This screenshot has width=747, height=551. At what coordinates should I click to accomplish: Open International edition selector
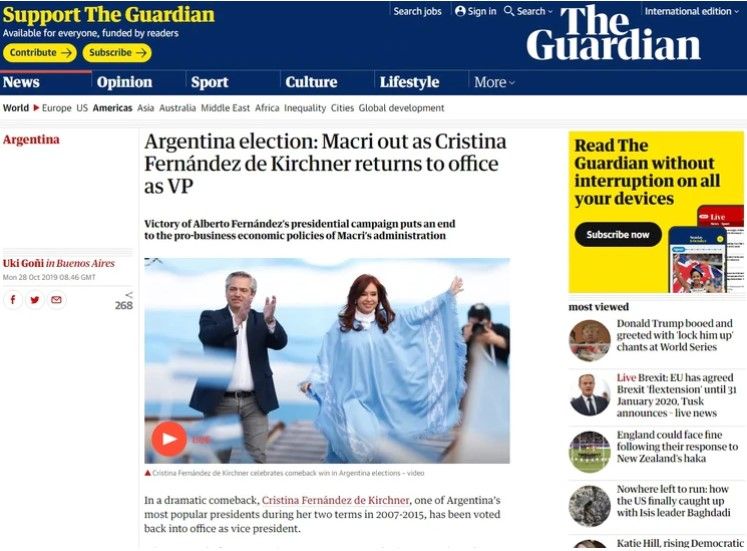pyautogui.click(x=693, y=11)
